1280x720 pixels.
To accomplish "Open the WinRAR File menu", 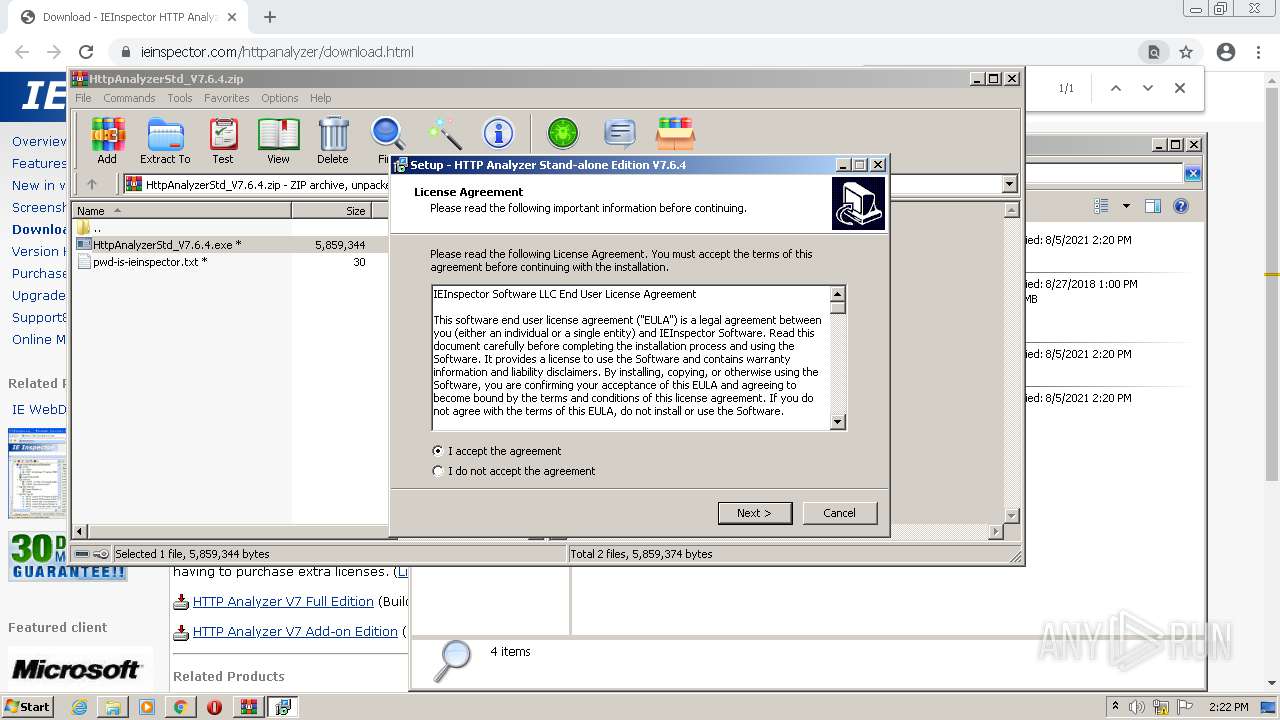I will click(x=83, y=98).
